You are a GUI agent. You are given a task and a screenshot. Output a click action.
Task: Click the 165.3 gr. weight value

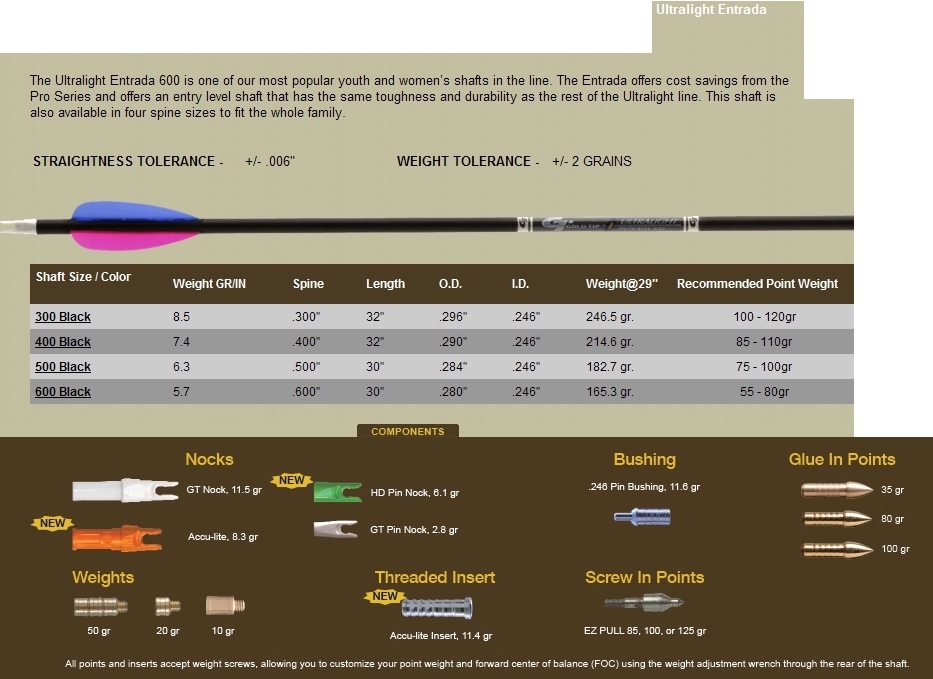pos(610,392)
